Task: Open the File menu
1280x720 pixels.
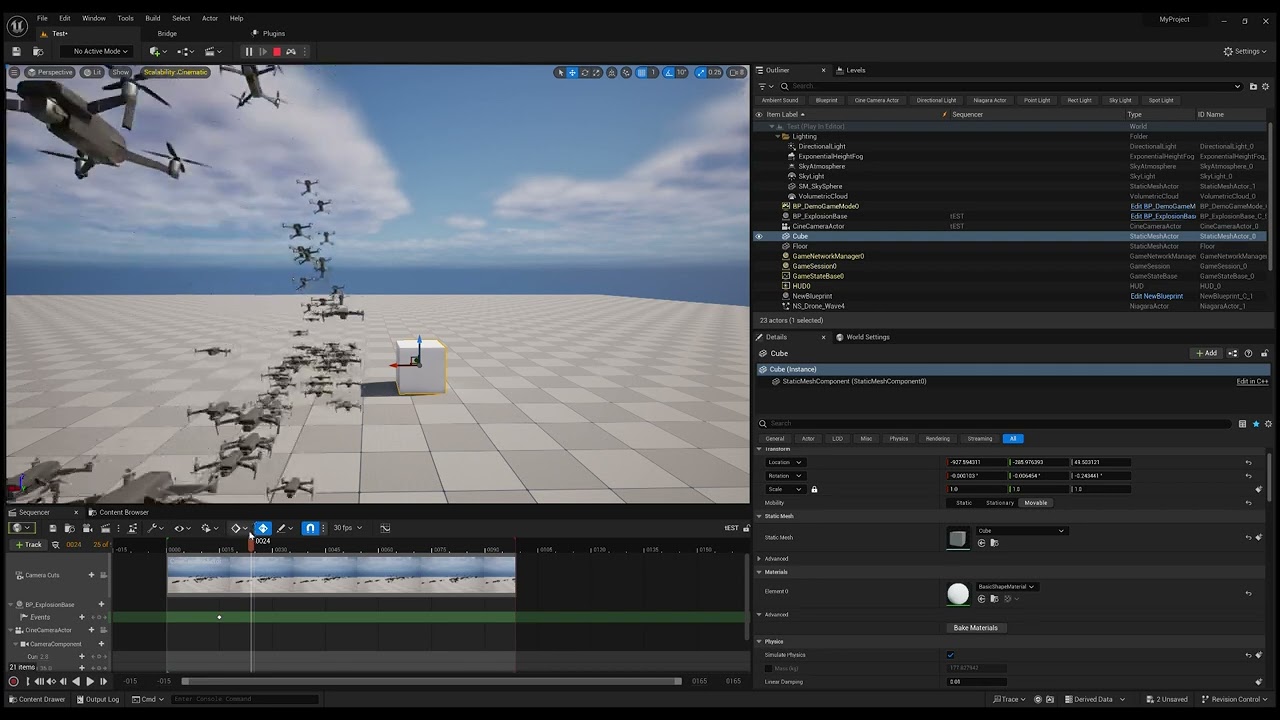Action: click(x=42, y=18)
